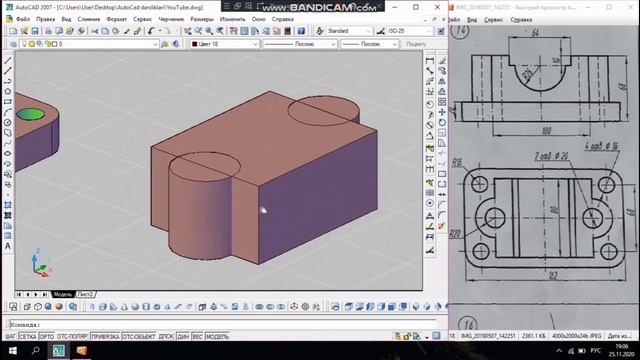Toggle ОРТО orthogonal mode
Viewport: 640px width, 360px height.
(x=47, y=337)
